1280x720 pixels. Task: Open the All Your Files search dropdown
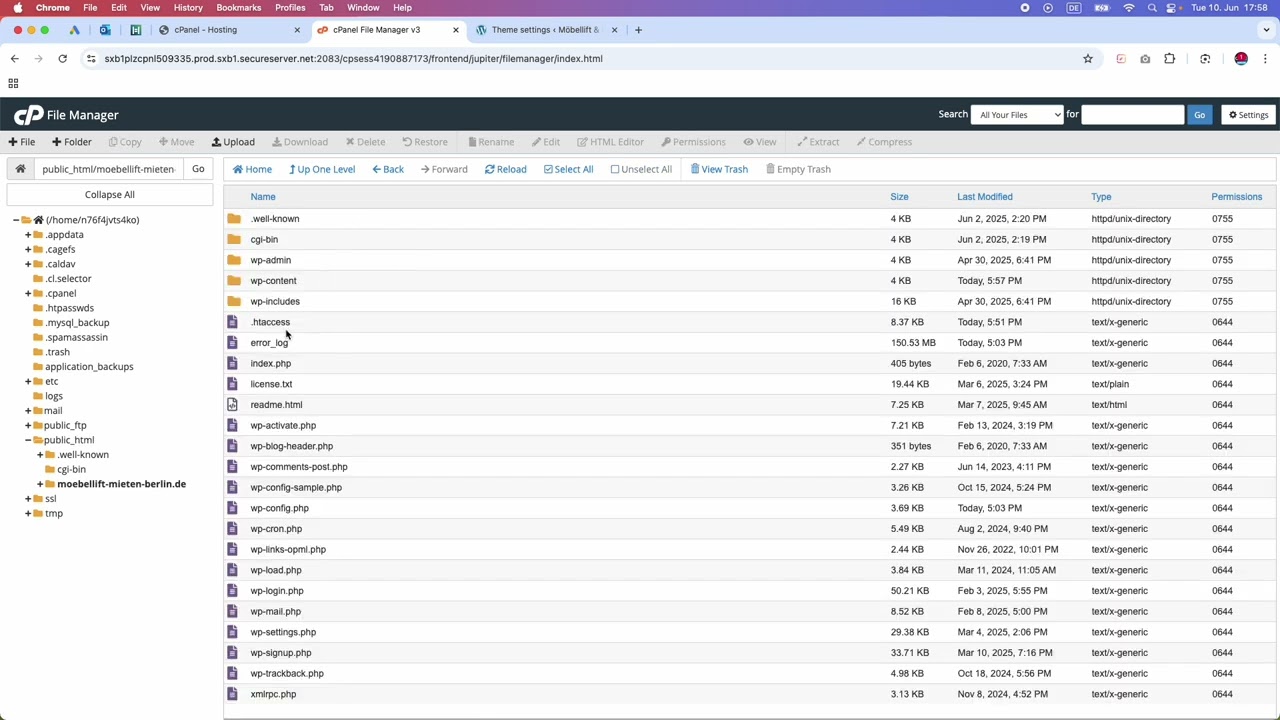[x=1017, y=115]
